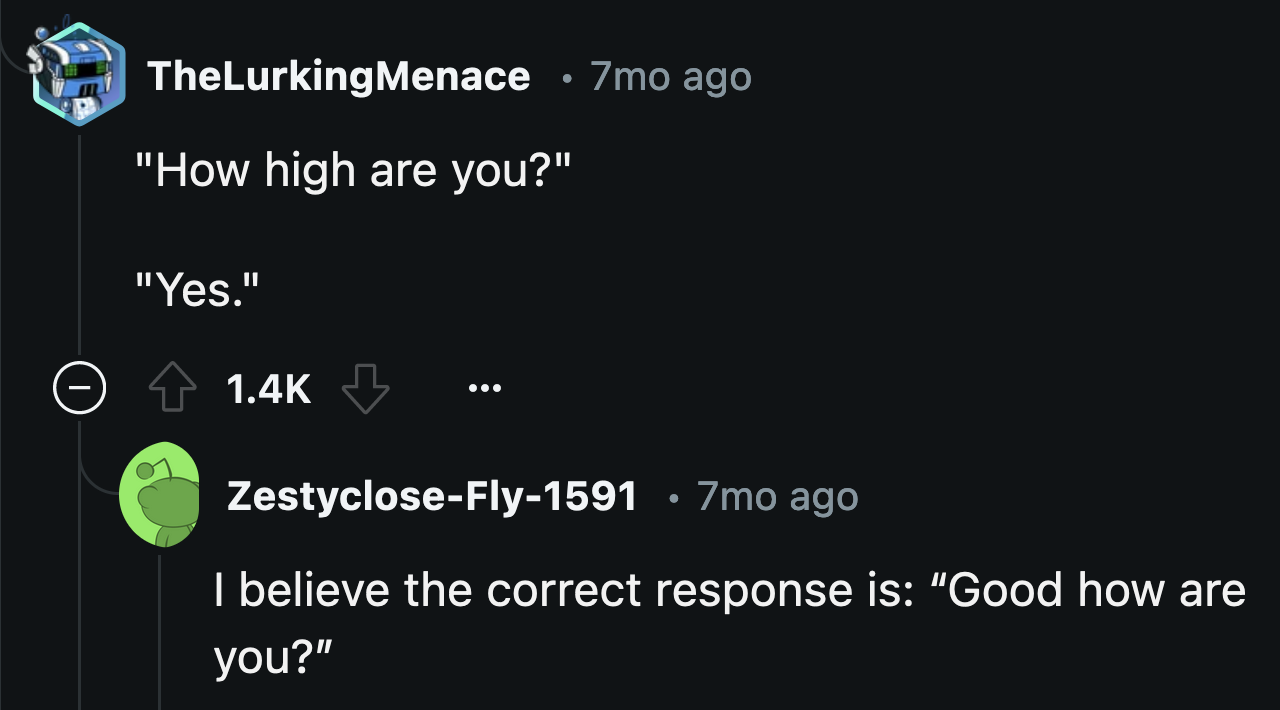
Task: Collapse thread via line below TheLurkingMenace's avatar
Action: point(80,250)
